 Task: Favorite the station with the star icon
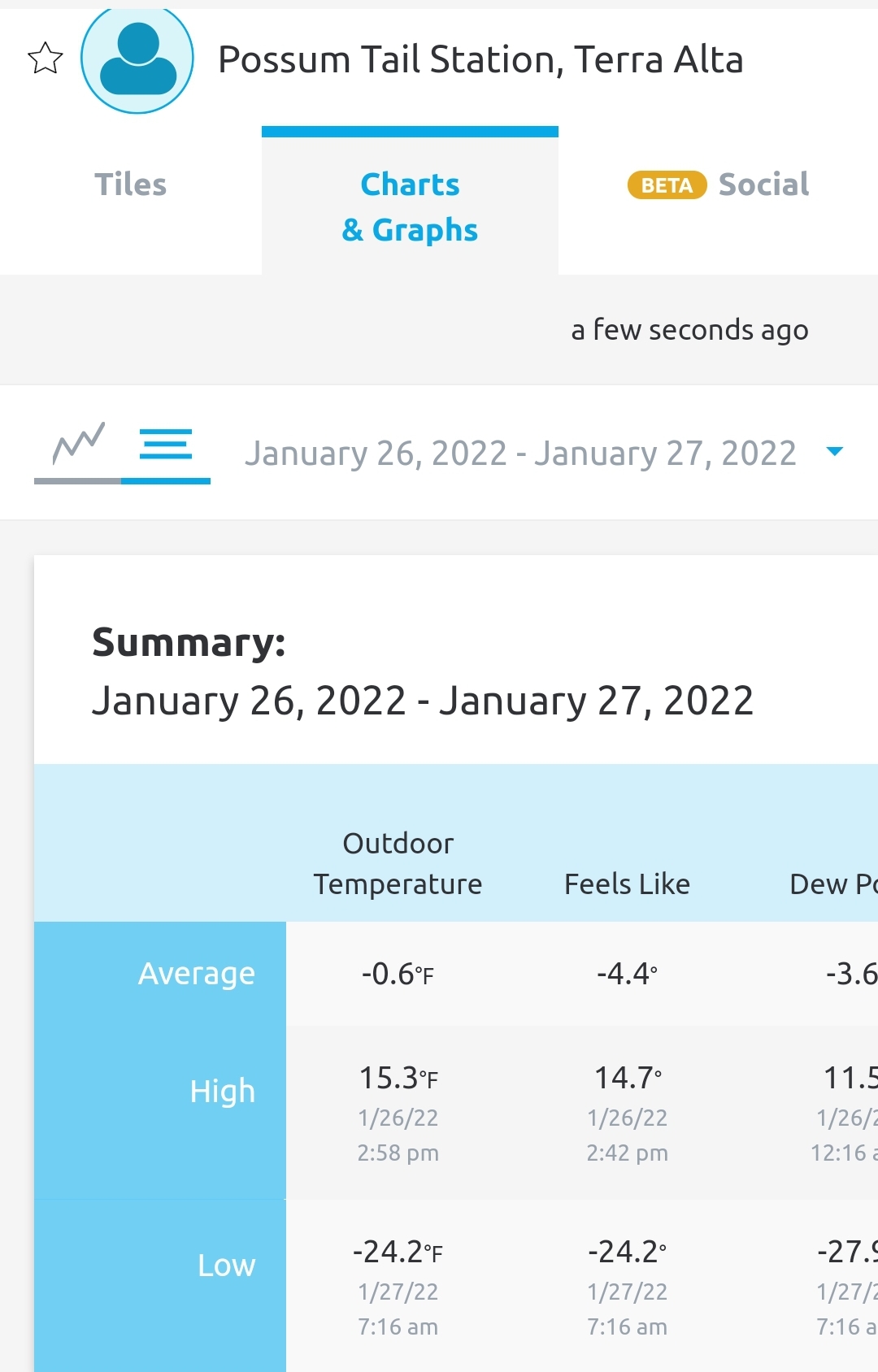point(46,59)
